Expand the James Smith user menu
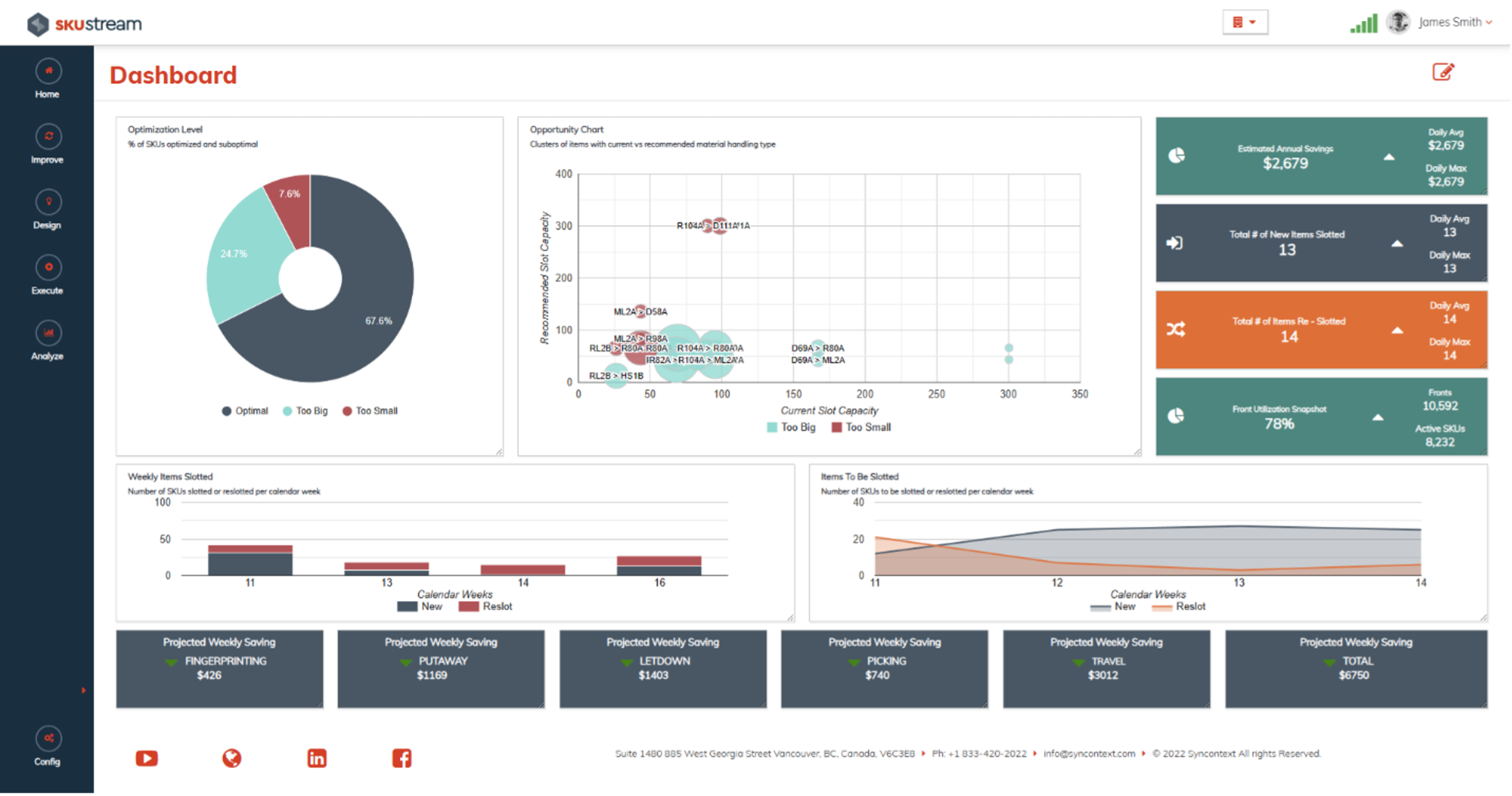 pyautogui.click(x=1456, y=22)
